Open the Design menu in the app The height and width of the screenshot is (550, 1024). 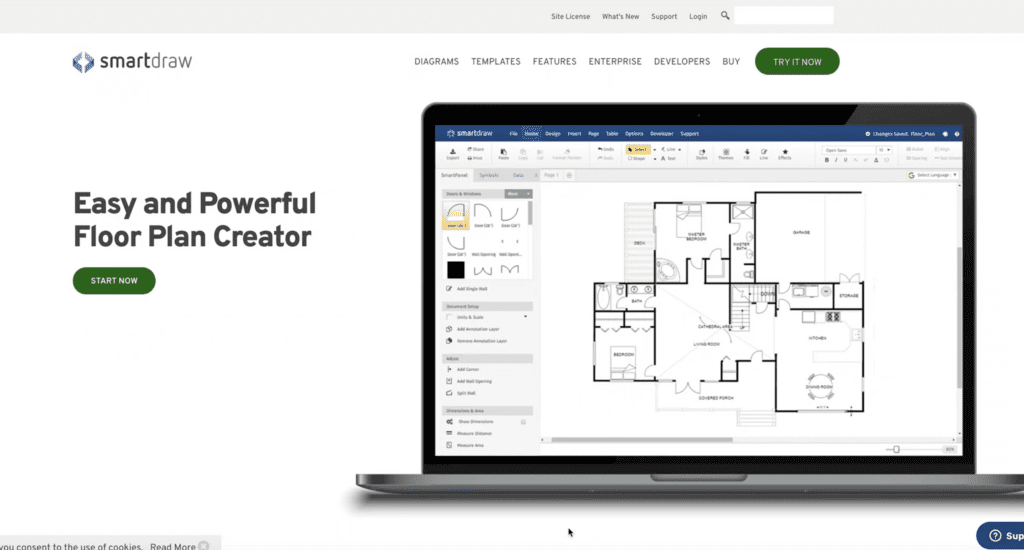pyautogui.click(x=552, y=133)
